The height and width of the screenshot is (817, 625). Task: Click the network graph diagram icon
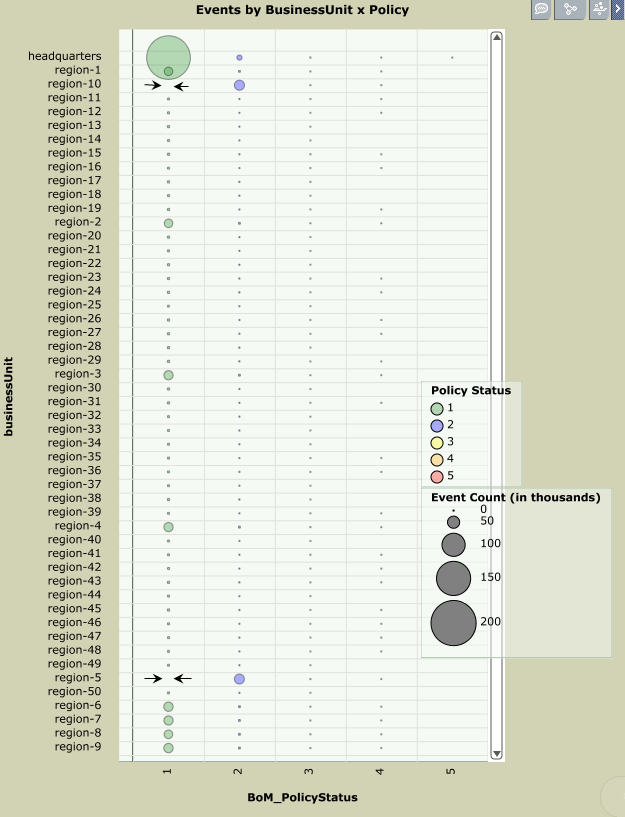pyautogui.click(x=570, y=9)
